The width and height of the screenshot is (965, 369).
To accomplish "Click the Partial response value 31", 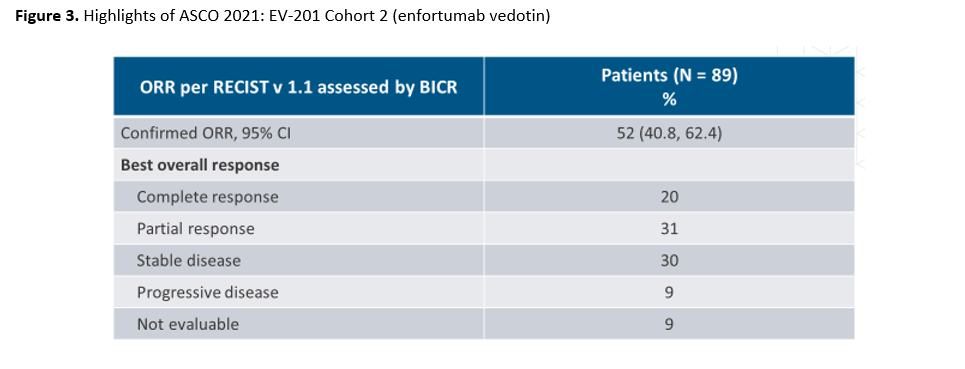I will coord(669,229).
